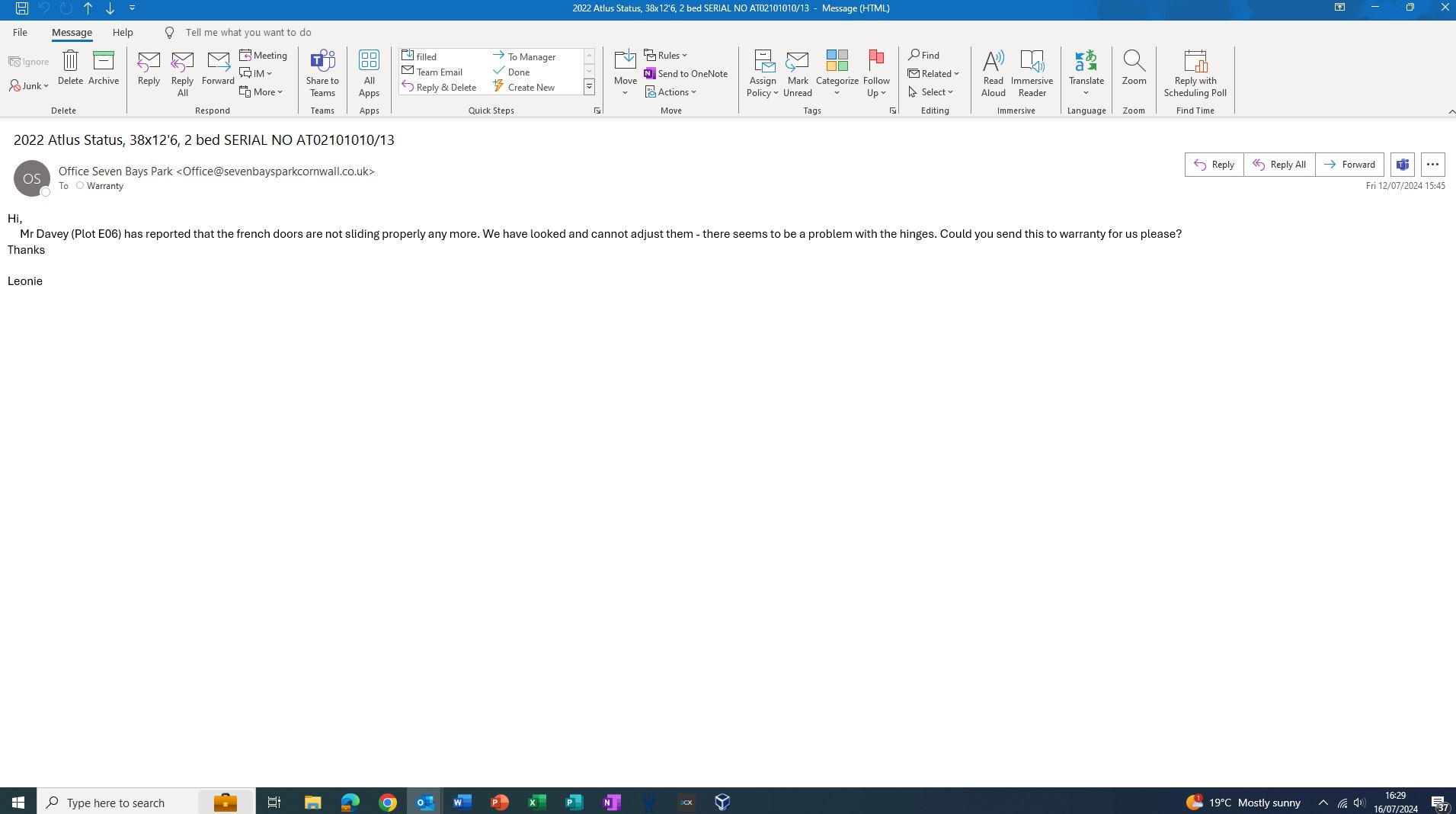
Task: Click the Delete trash can icon
Action: click(70, 62)
